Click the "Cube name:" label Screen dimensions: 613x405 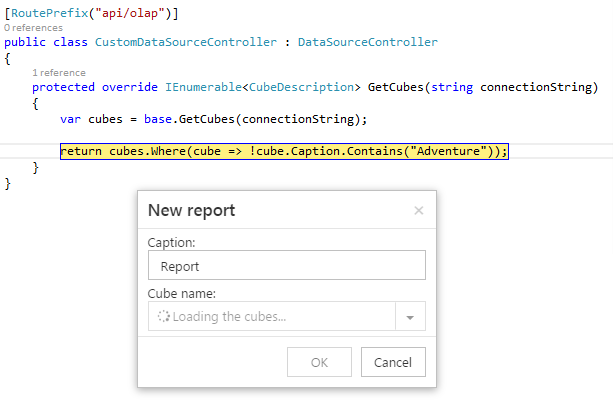(x=181, y=293)
